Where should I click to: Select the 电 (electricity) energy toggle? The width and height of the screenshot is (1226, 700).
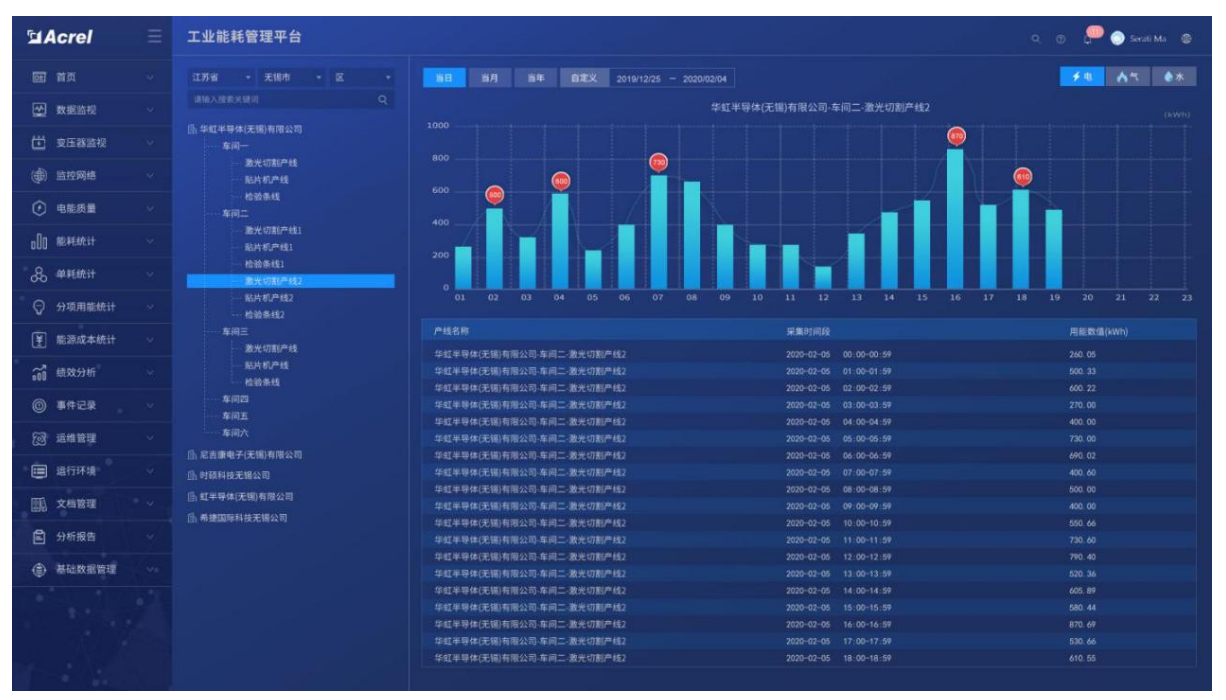[x=1083, y=77]
